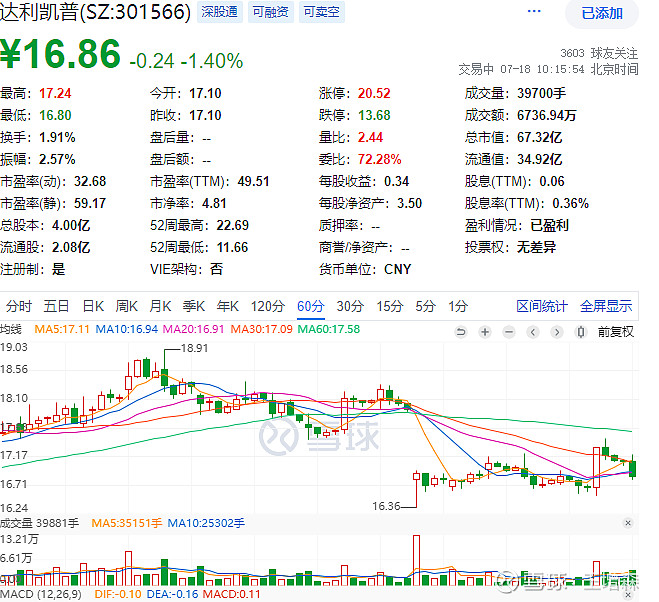Screen dimensions: 659x602
Task: Select the 月K chart tab
Action: point(160,306)
